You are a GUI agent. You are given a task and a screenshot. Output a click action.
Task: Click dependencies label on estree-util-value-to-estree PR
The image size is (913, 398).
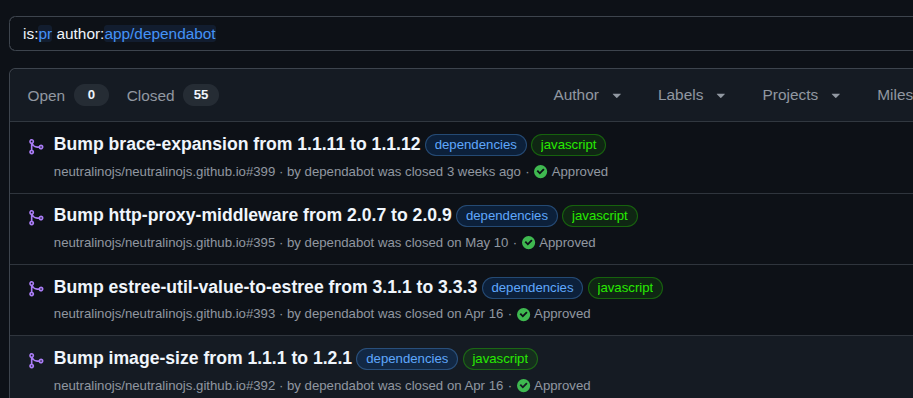532,288
